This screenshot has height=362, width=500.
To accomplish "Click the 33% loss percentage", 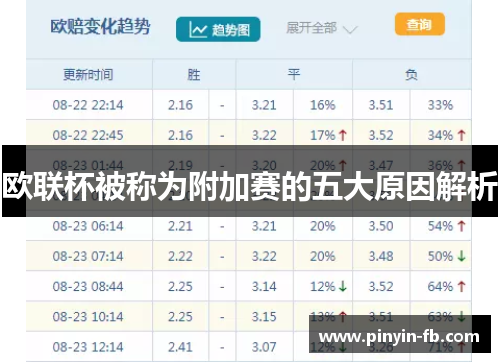I will (x=440, y=105).
